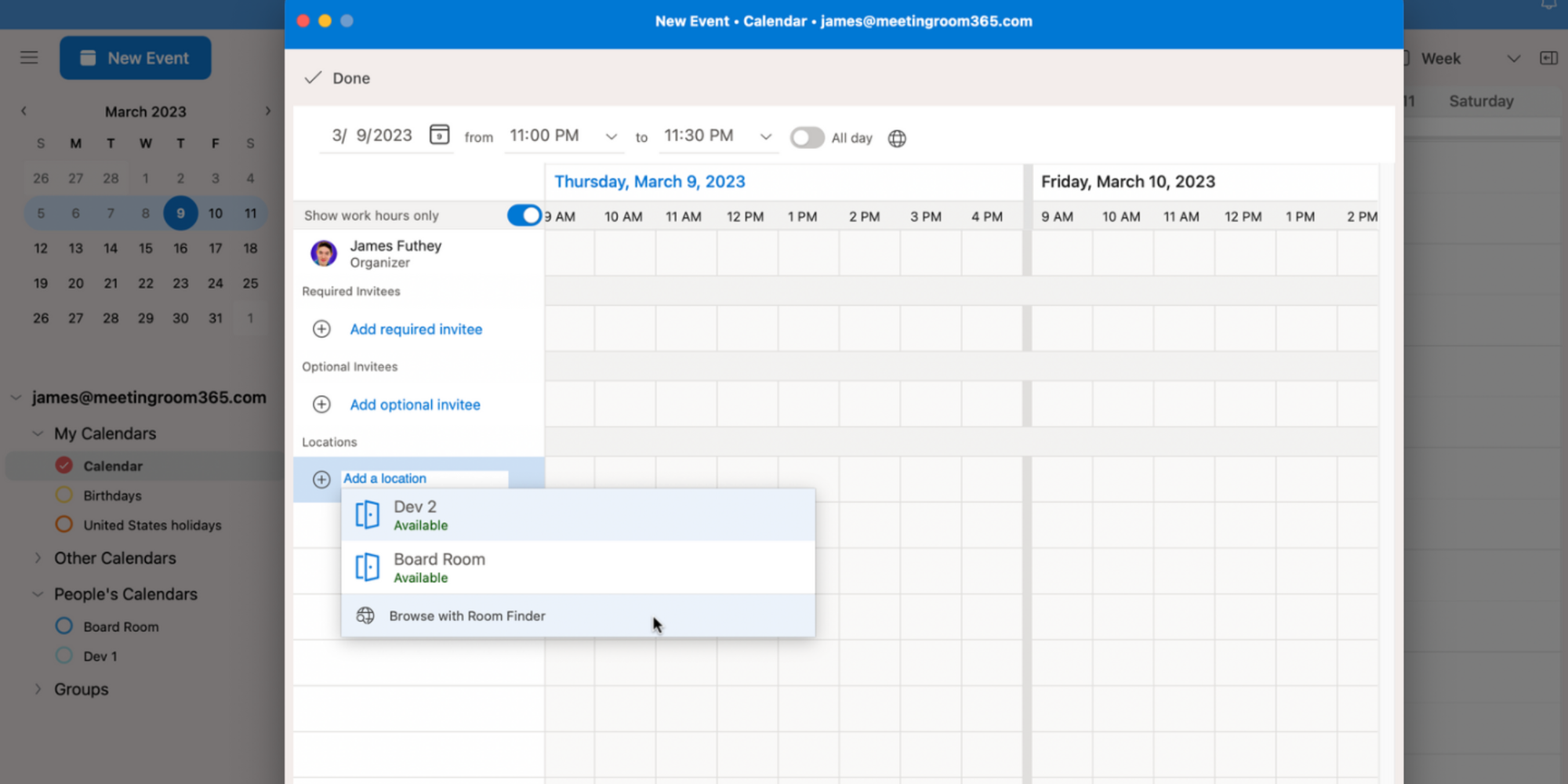The image size is (1568, 784).
Task: Turn off Show work hours only switch
Action: coord(524,215)
